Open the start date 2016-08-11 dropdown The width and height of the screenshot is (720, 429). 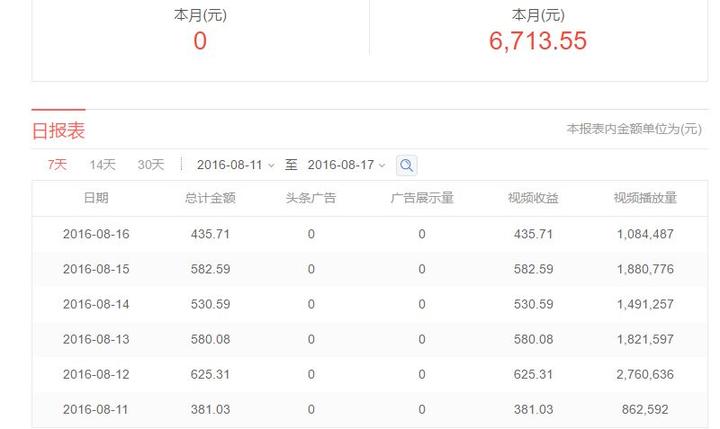236,165
